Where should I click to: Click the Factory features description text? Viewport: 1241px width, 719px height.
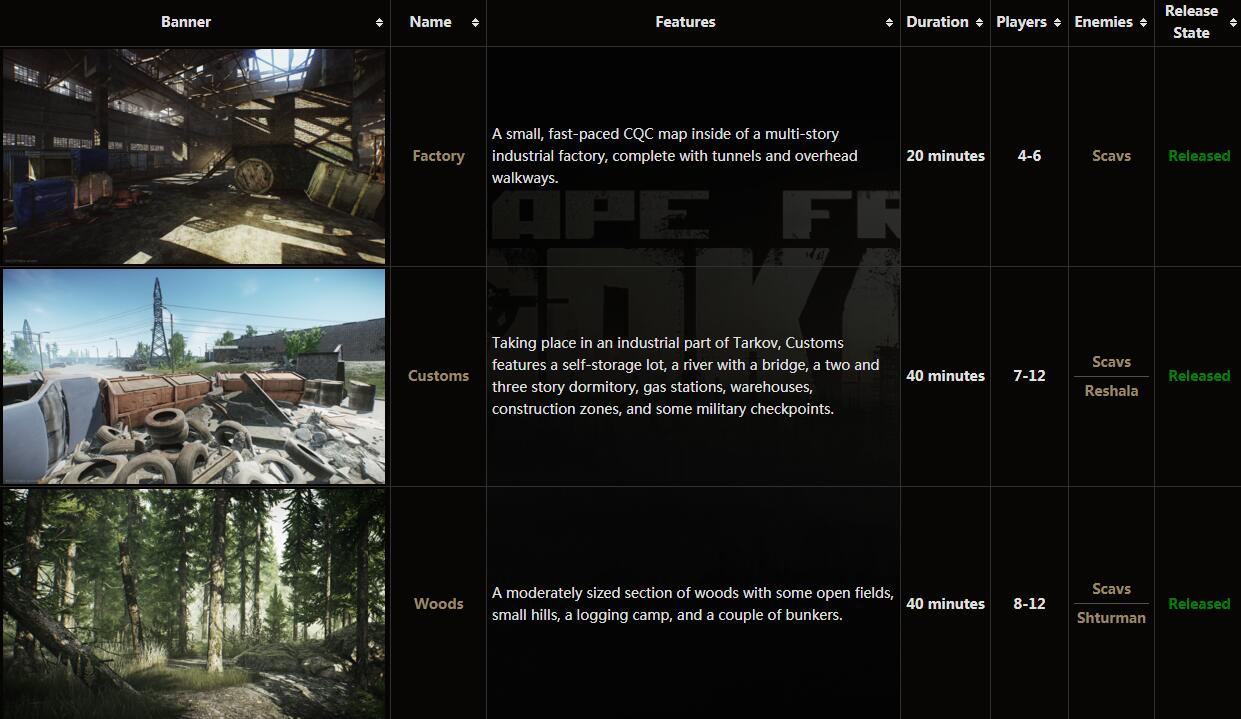pos(675,156)
